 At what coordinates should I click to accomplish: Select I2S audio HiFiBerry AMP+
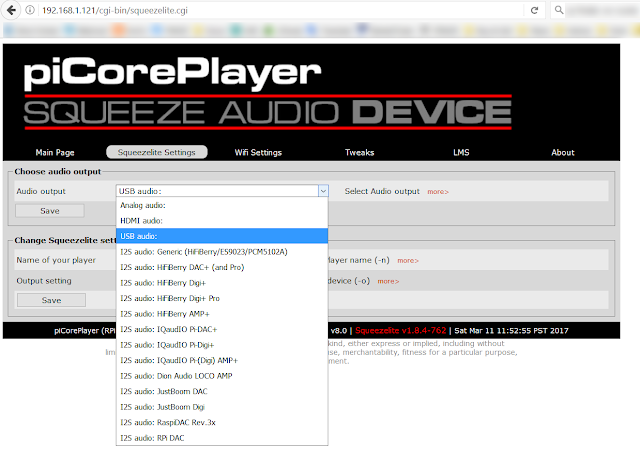click(222, 314)
